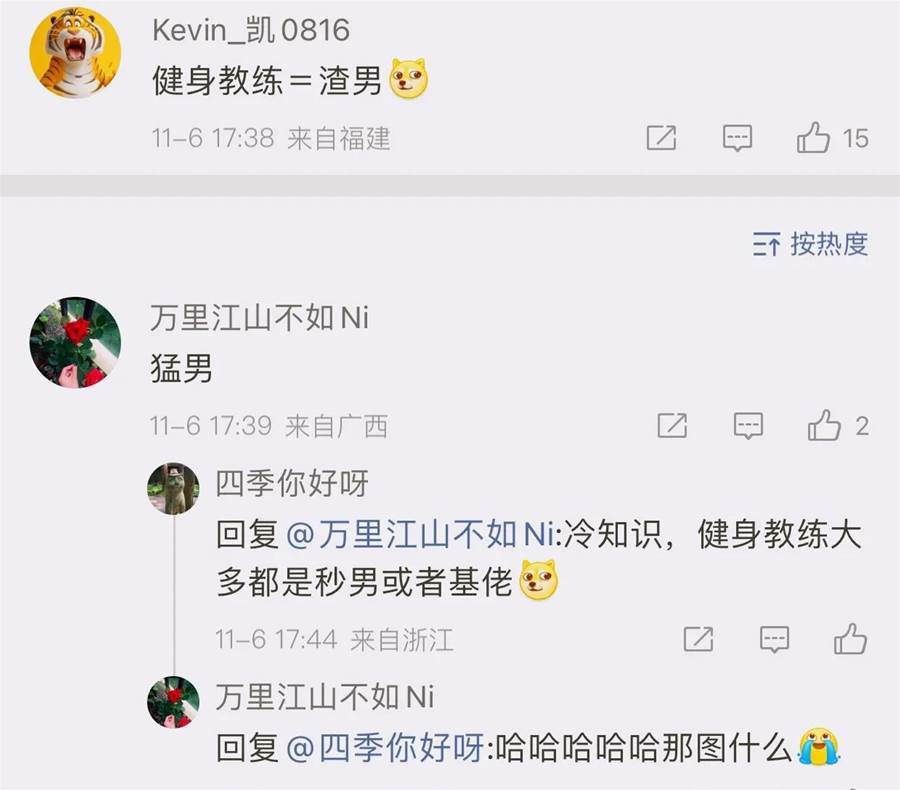Screen dimensions: 900x790
Task: Open 四季你好呀's cat avatar
Action: [173, 488]
